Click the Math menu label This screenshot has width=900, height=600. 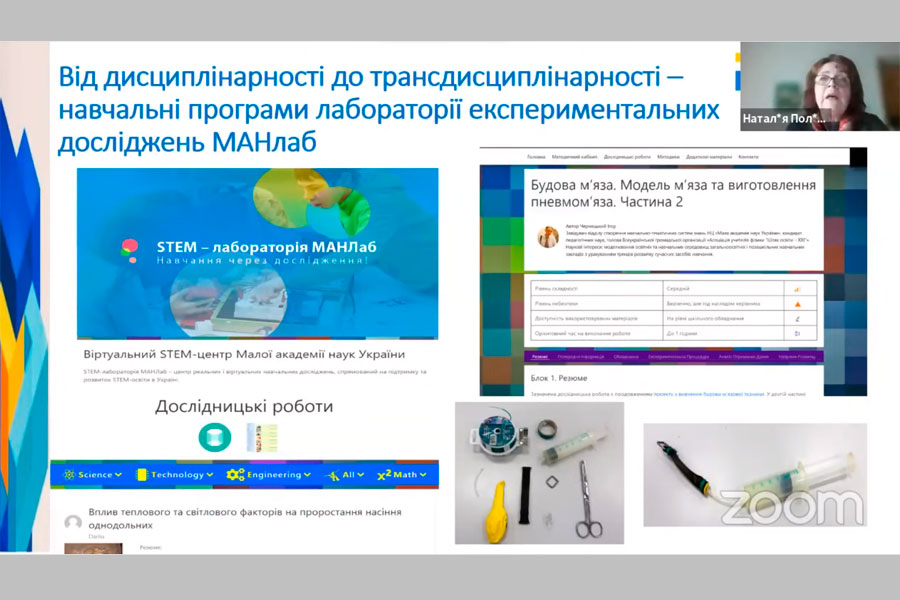click(405, 475)
